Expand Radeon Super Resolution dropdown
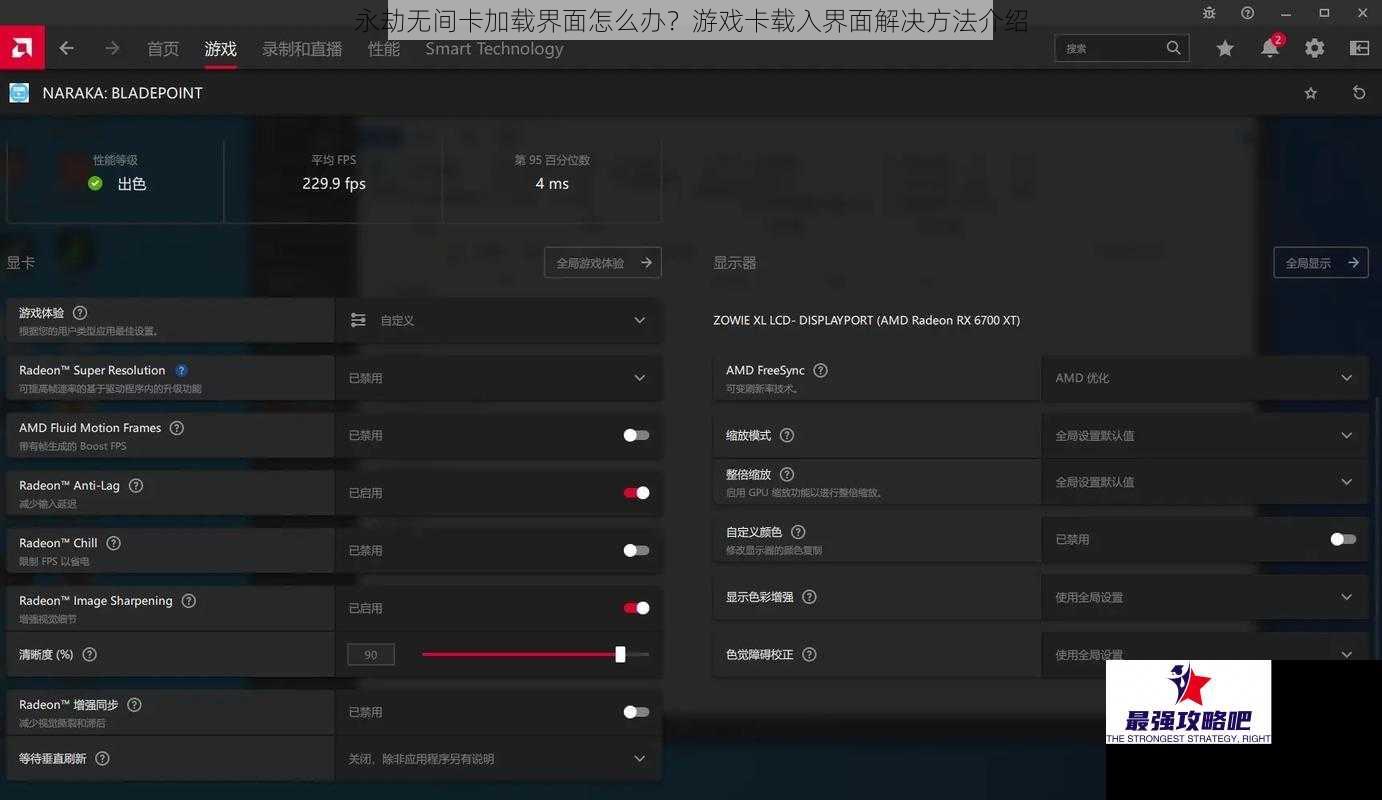1382x800 pixels. pyautogui.click(x=498, y=378)
